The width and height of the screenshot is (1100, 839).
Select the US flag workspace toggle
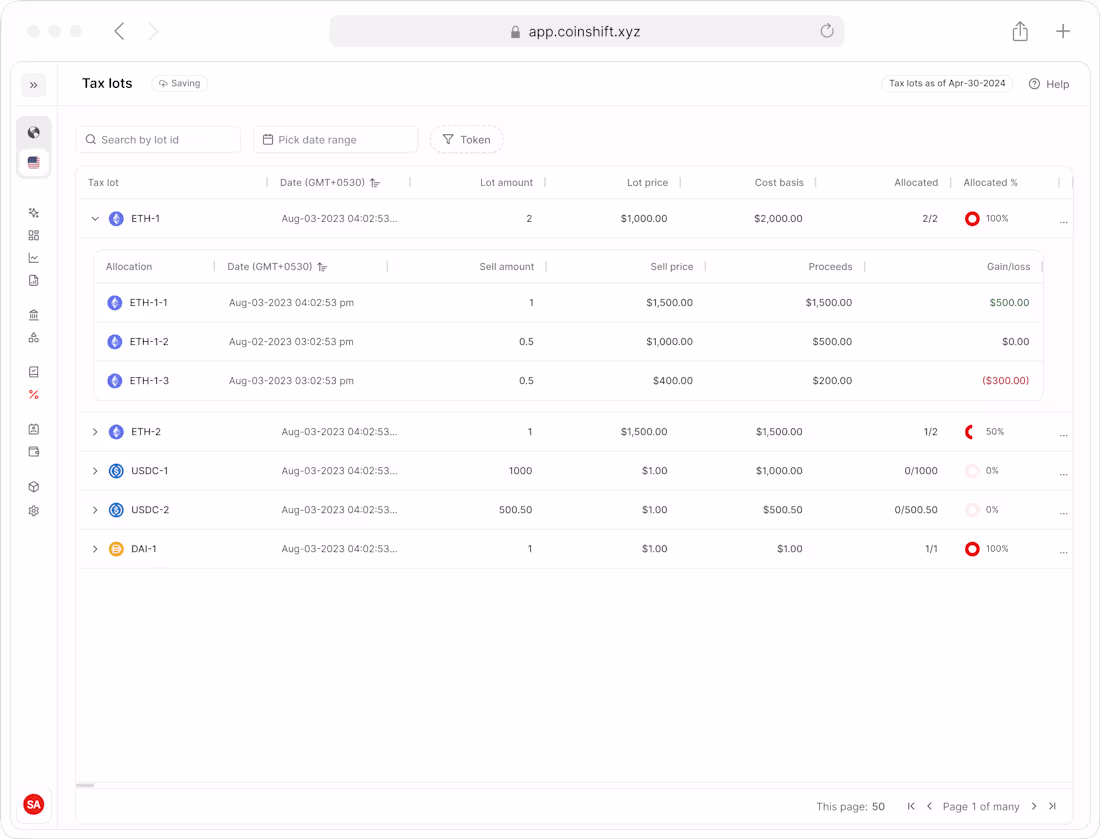[34, 162]
